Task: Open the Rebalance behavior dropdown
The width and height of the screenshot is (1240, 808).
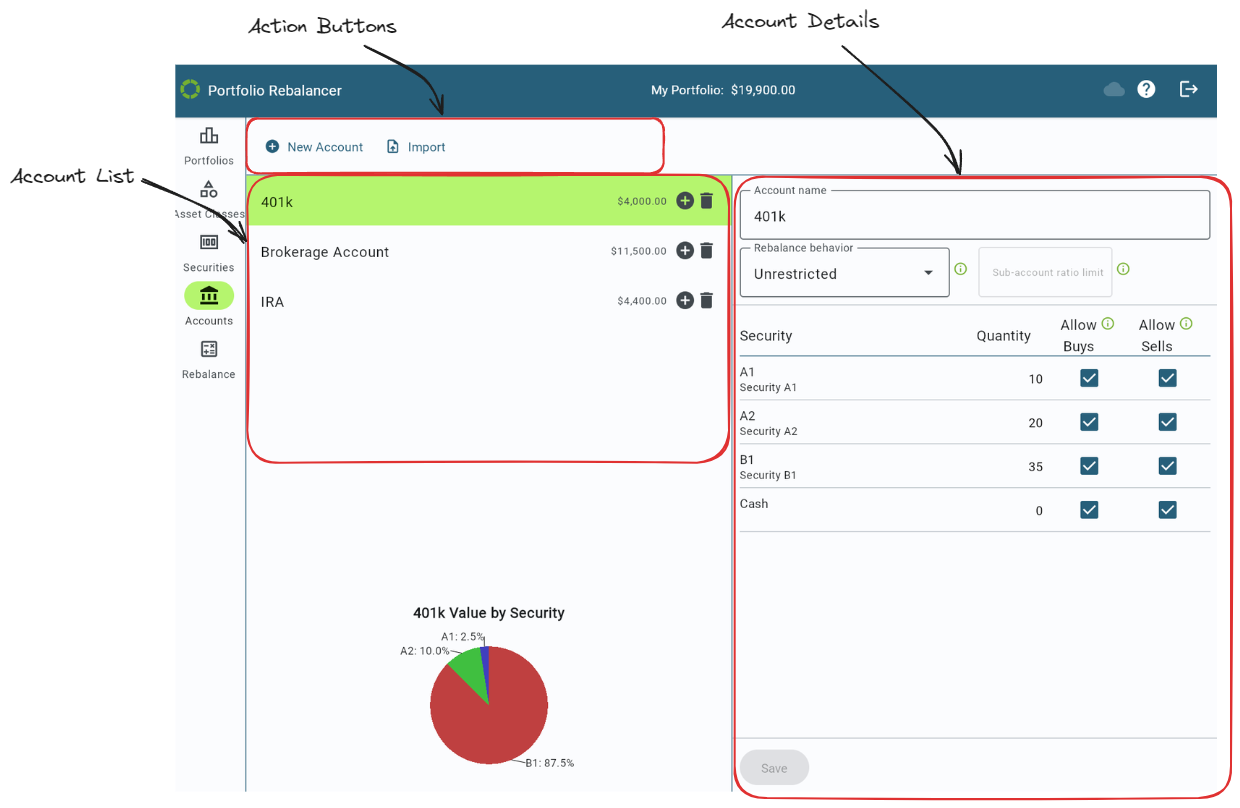Action: [x=843, y=272]
